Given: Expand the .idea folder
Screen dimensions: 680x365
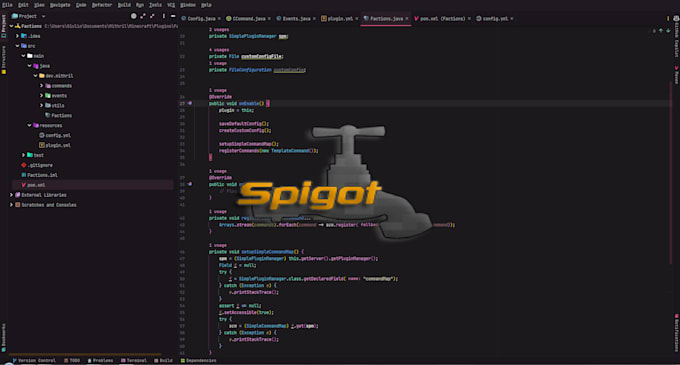Looking at the screenshot, I should [x=17, y=36].
